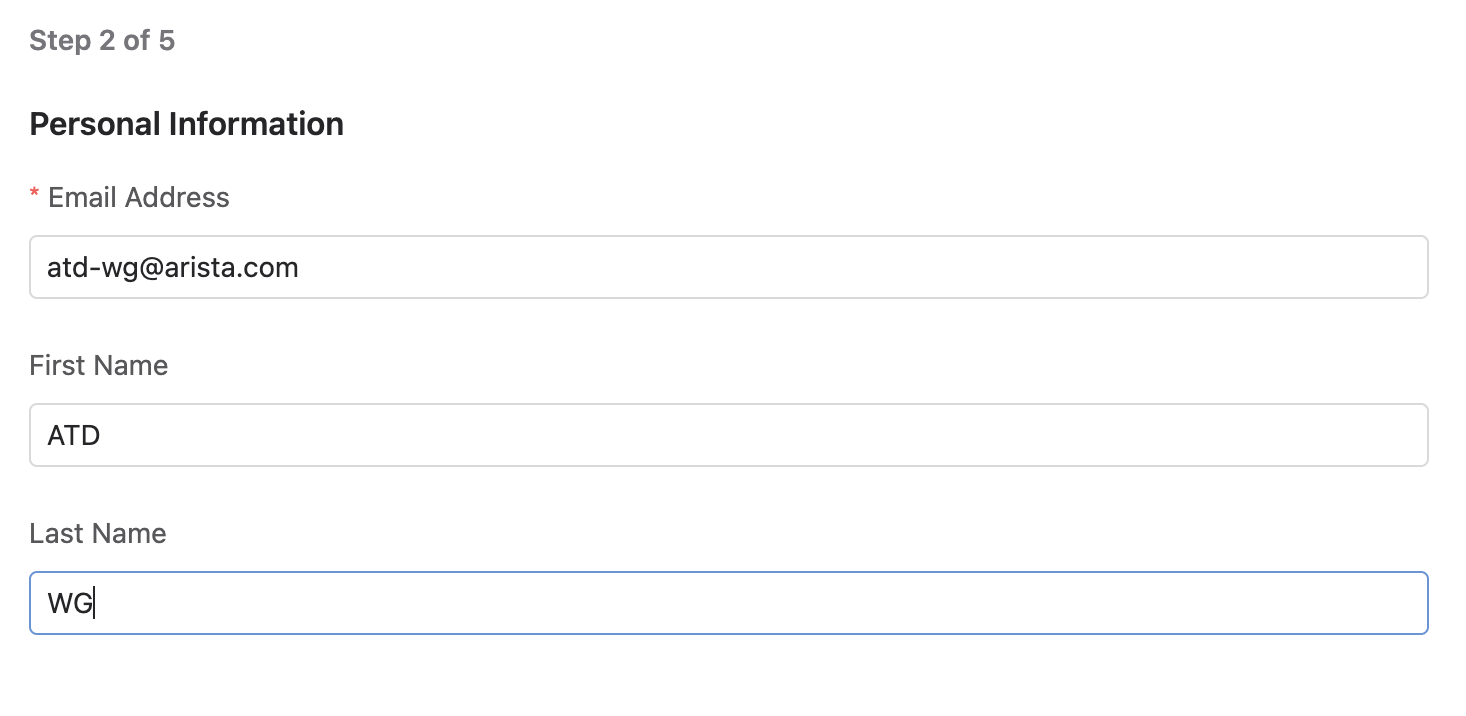Click the word Step in the progress text

coord(53,41)
